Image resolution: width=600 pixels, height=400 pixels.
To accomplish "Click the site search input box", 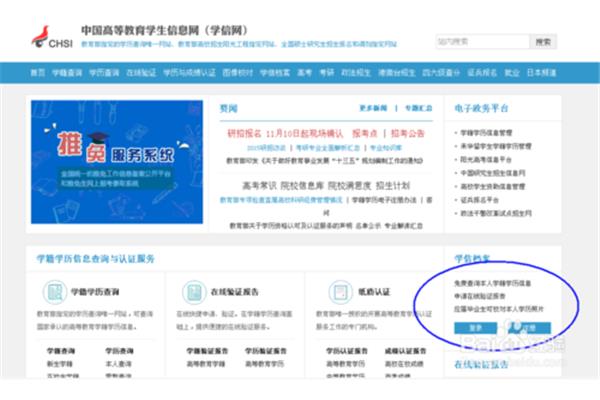I will coord(483,41).
